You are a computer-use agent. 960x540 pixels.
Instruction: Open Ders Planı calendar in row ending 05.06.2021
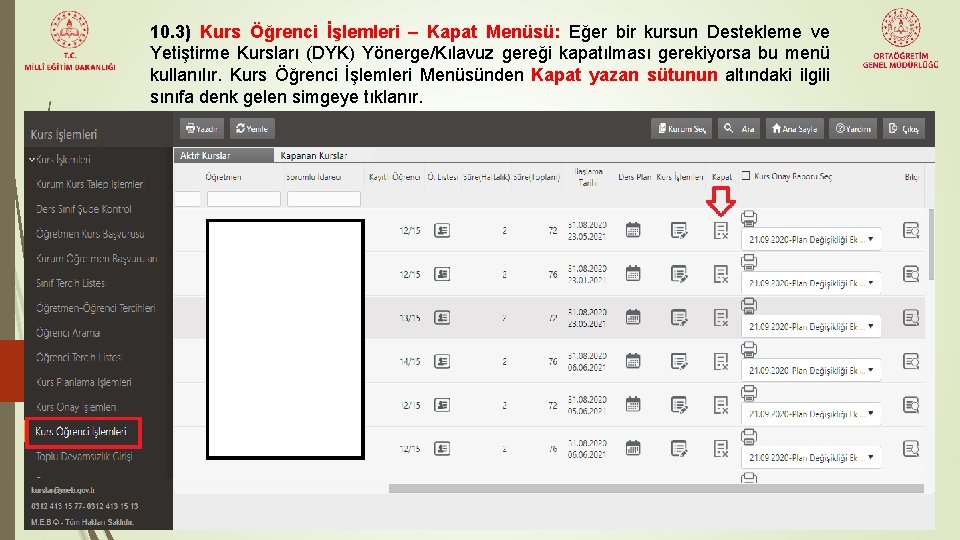pos(633,405)
